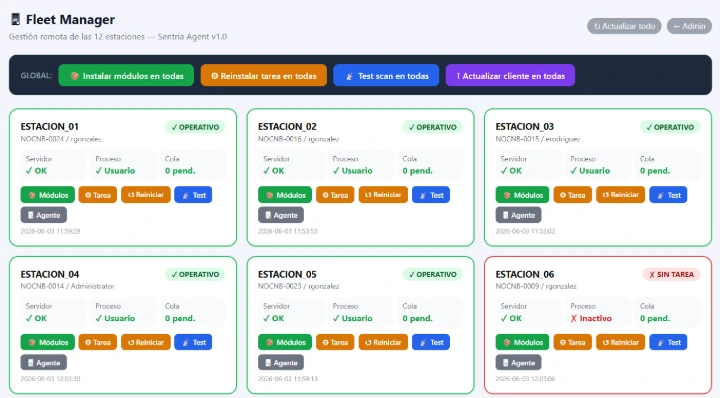The height and width of the screenshot is (398, 720).
Task: Click the Fleet Manager heading
Action: point(70,19)
